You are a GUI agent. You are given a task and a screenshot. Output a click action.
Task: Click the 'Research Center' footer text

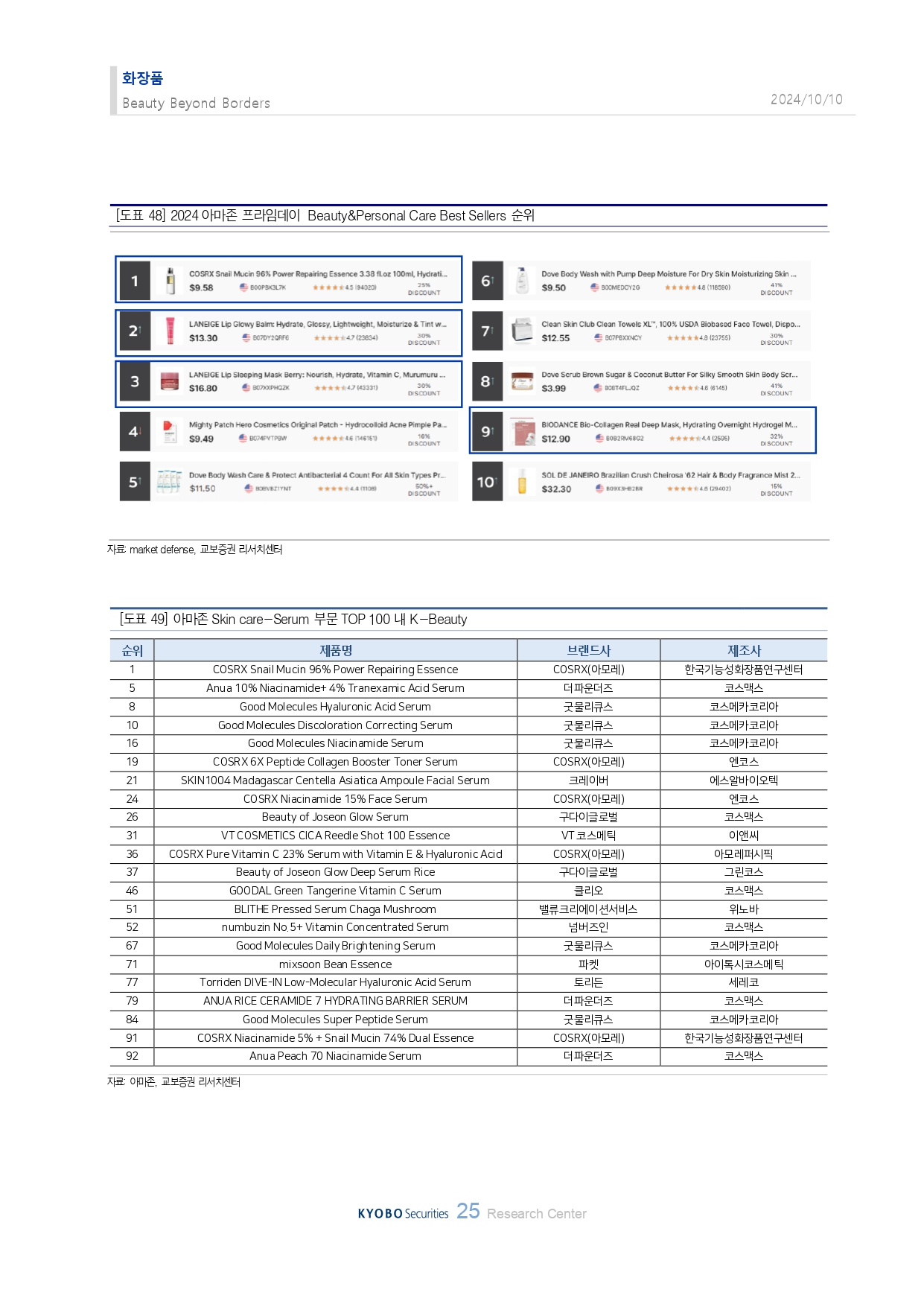click(537, 1214)
